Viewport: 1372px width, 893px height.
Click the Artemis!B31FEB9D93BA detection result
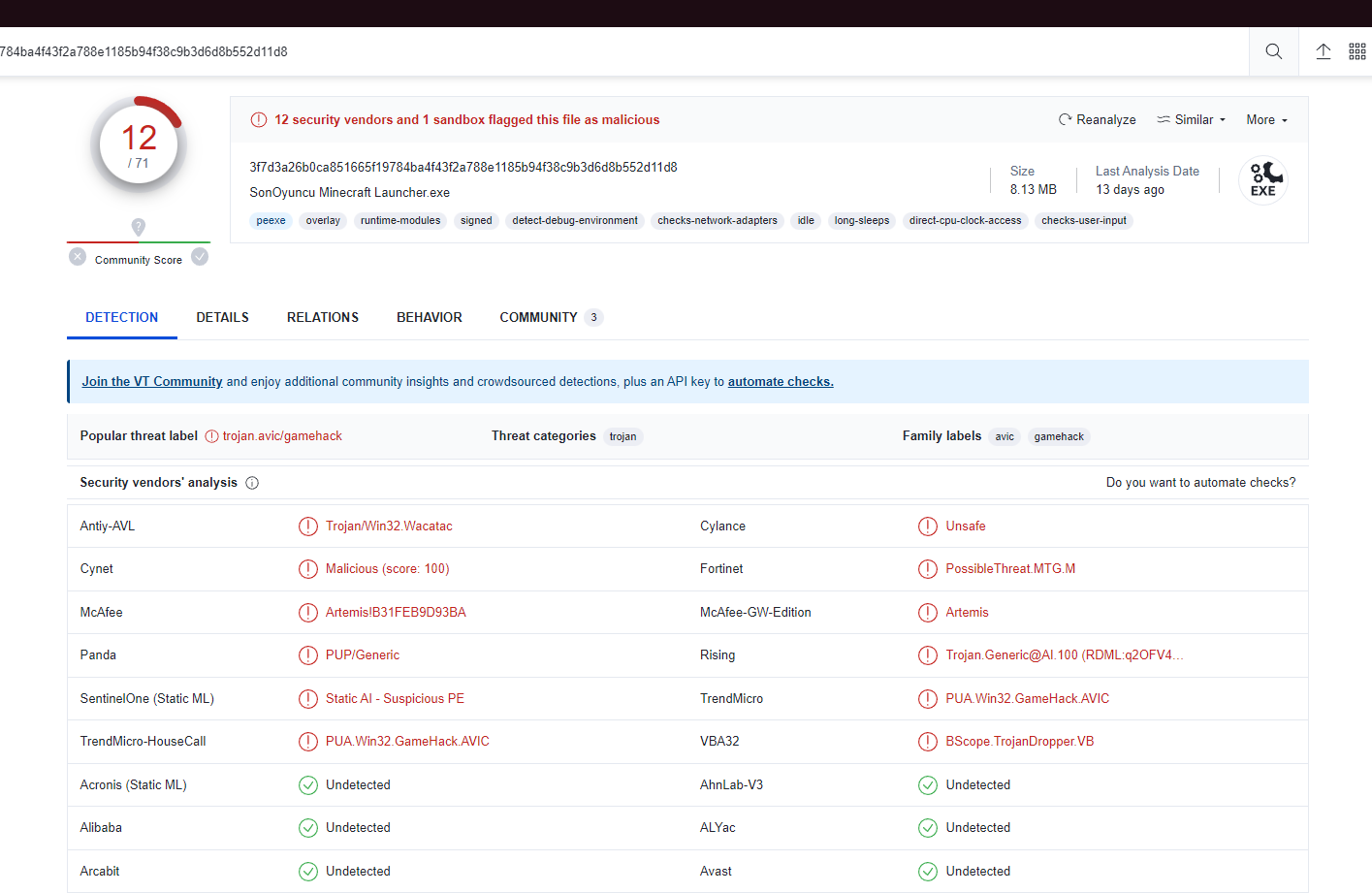(x=396, y=613)
